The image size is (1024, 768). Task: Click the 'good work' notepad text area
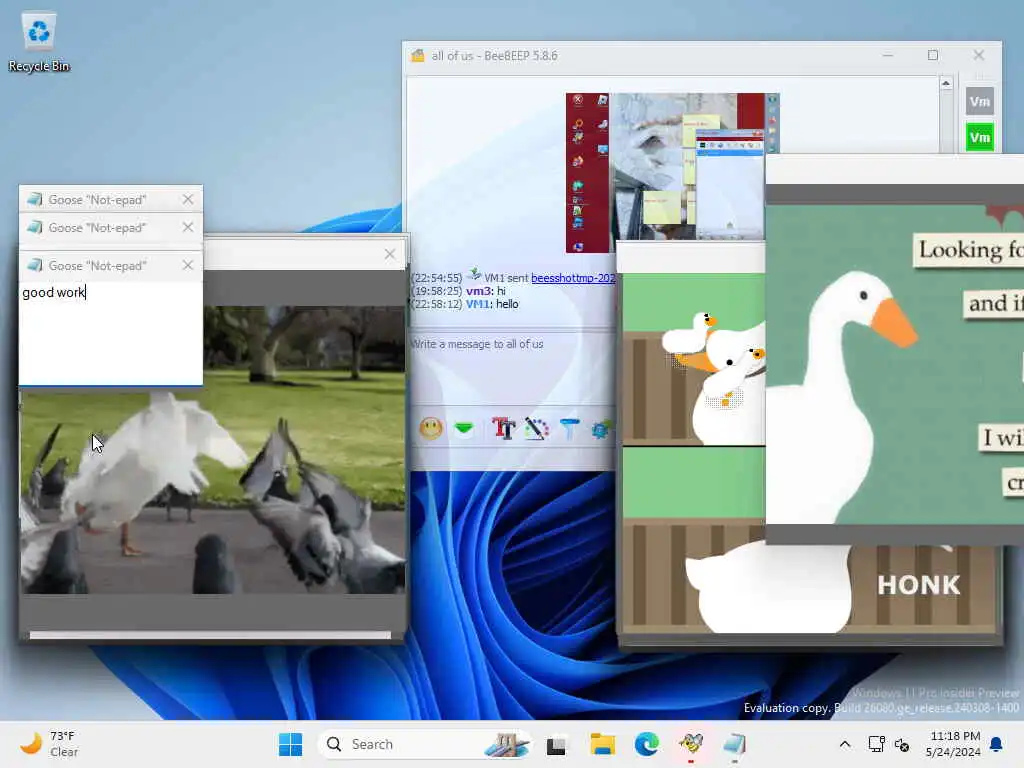tap(110, 333)
